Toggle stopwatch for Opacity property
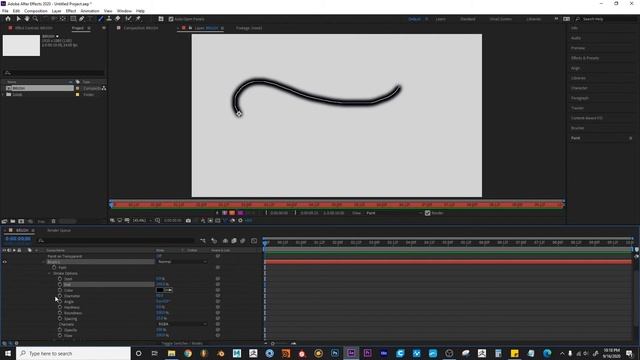The width and height of the screenshot is (640, 360). tap(60, 330)
